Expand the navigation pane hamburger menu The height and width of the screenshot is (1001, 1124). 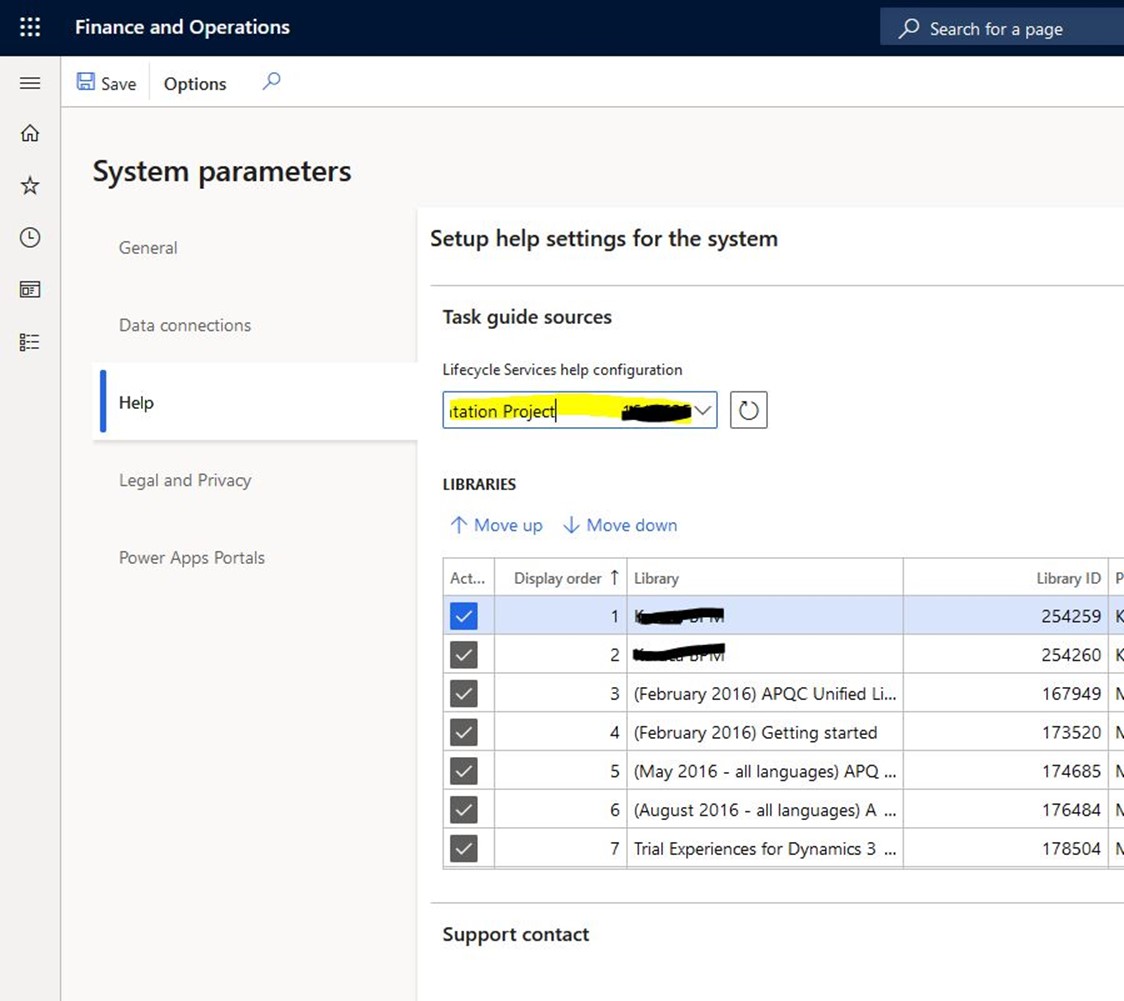[x=30, y=83]
